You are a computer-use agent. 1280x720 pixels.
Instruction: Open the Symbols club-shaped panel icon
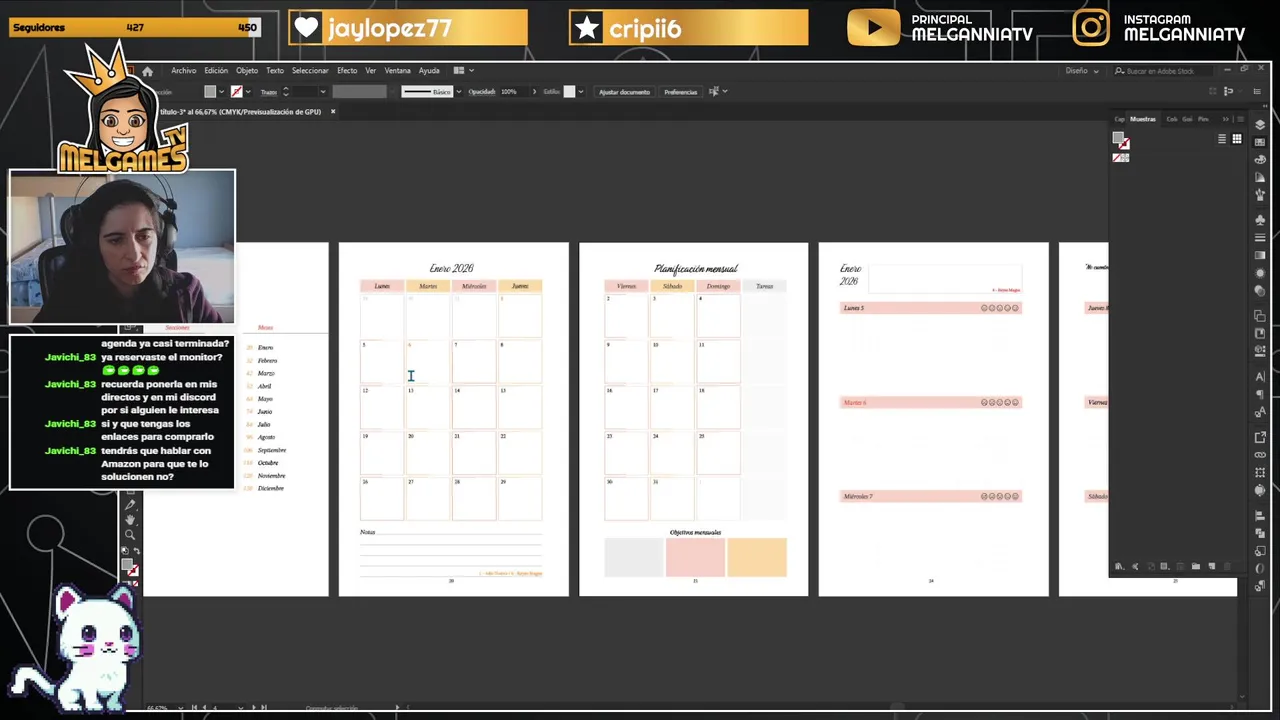[1260, 220]
